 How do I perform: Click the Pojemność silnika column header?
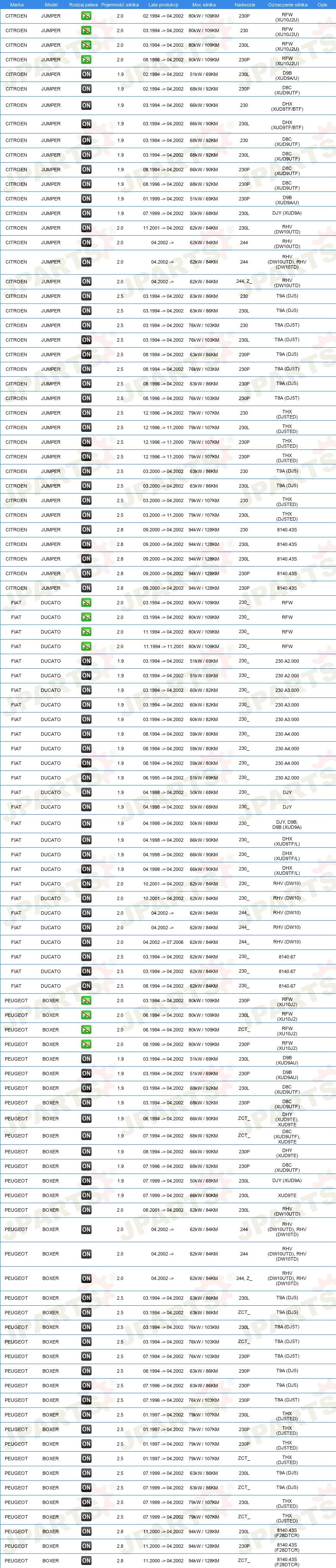click(120, 4)
